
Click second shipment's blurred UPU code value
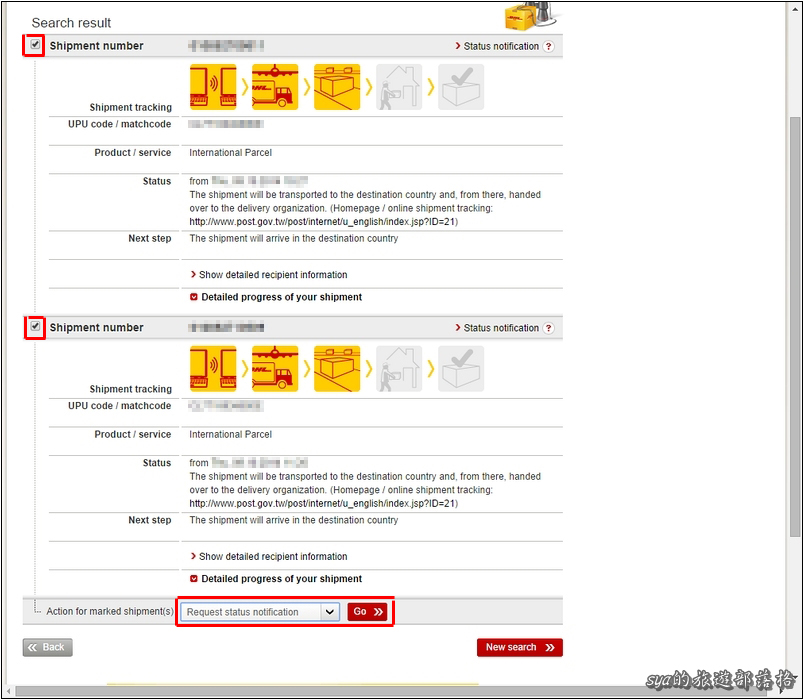226,406
